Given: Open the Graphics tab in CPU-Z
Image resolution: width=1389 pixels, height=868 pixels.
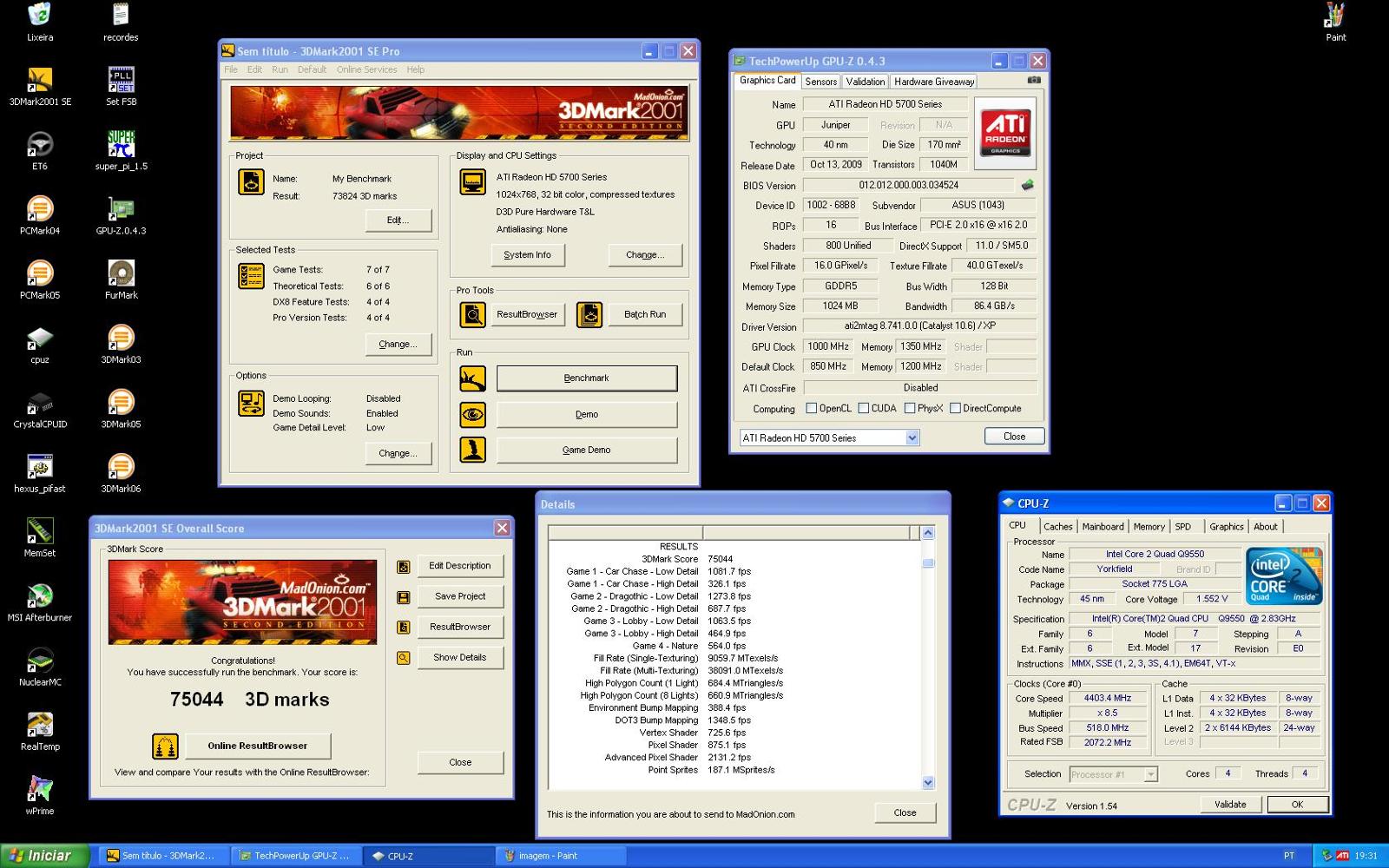Looking at the screenshot, I should 1226,527.
